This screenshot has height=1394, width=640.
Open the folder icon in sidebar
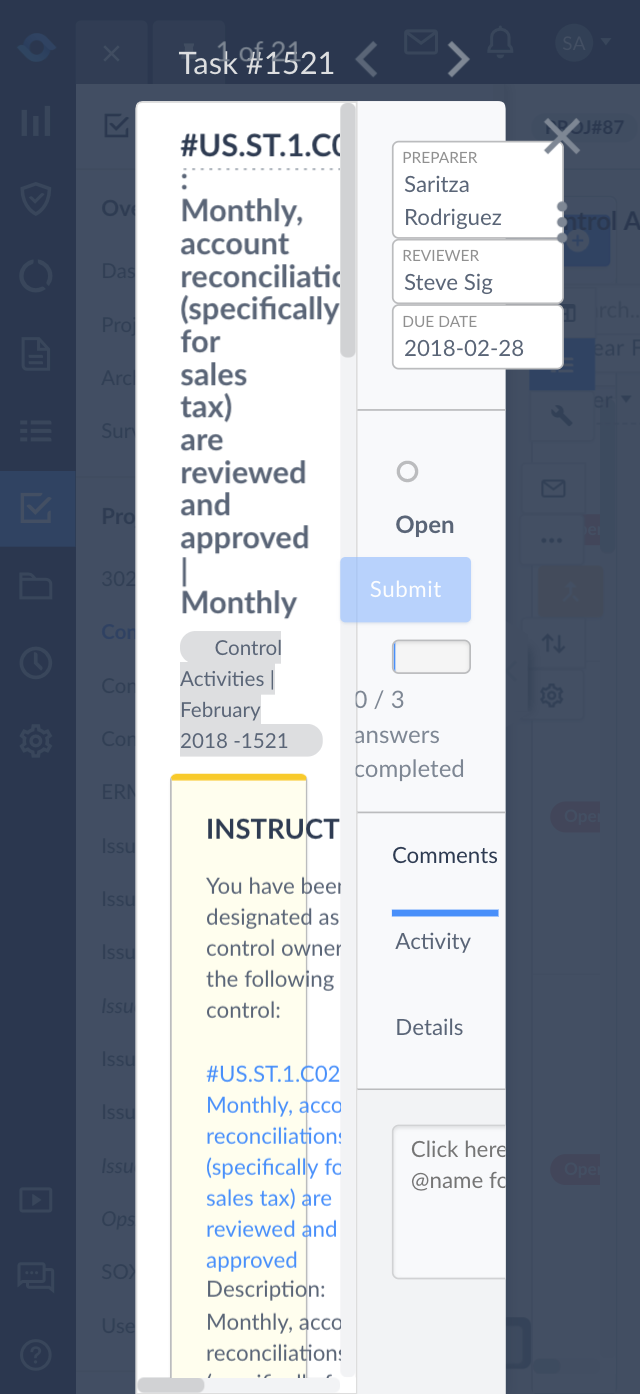pyautogui.click(x=36, y=586)
